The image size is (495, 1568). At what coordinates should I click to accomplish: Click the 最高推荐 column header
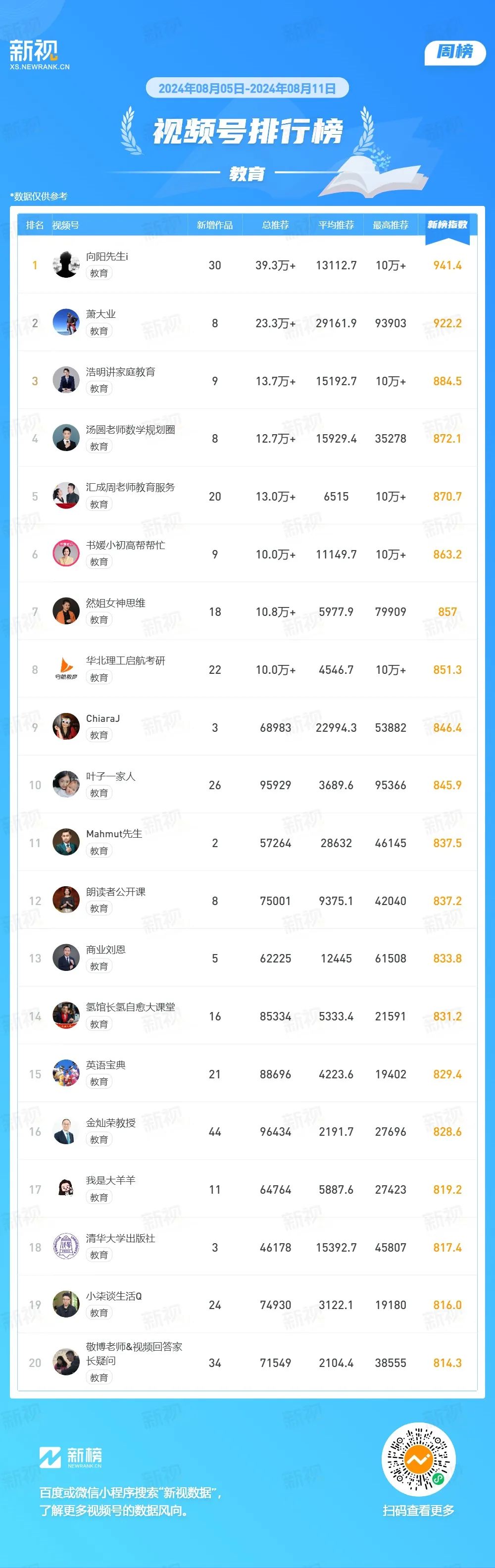coord(390,225)
